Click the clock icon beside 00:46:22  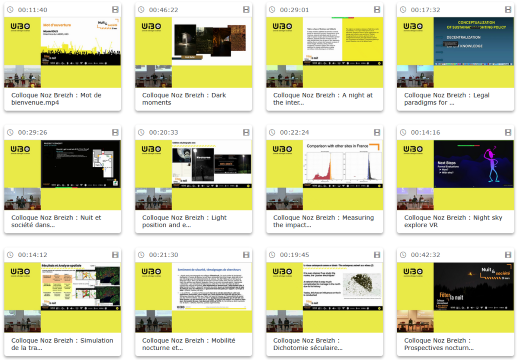[x=141, y=10]
